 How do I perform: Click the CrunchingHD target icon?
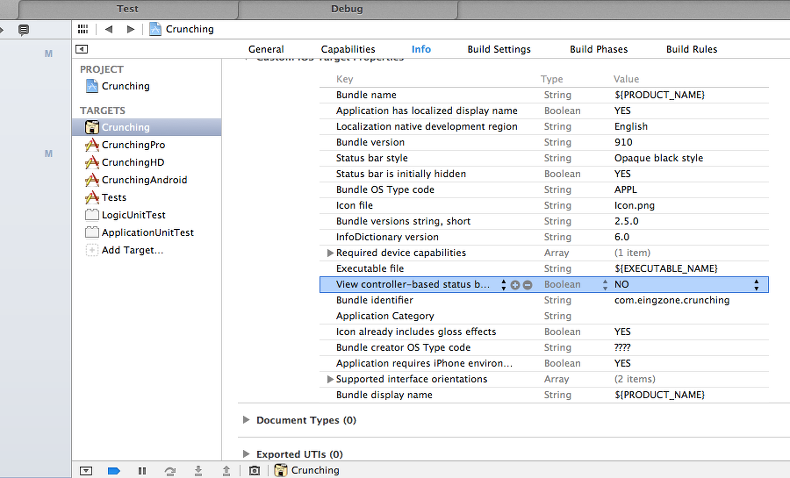(92, 163)
